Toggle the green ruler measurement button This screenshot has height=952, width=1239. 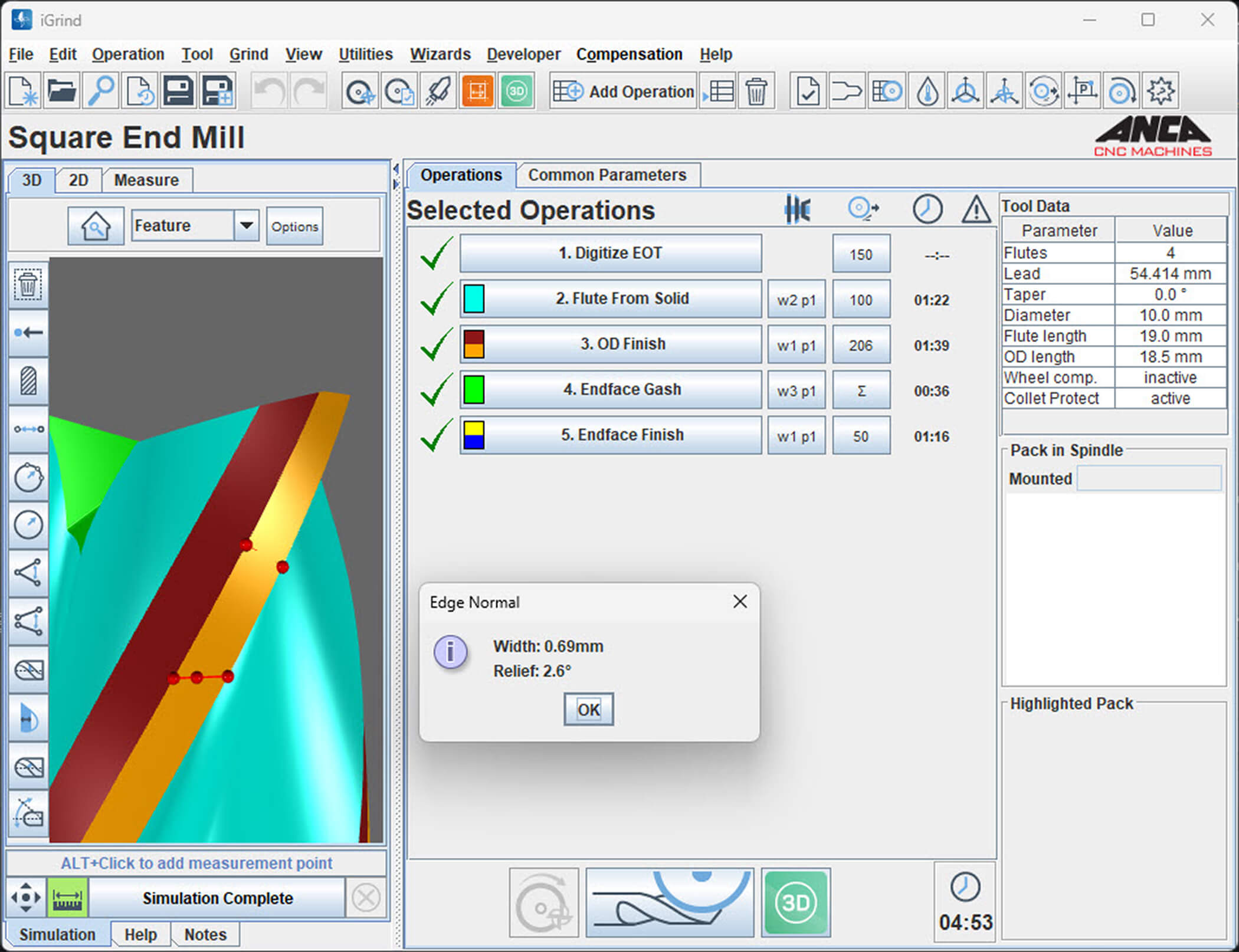[x=67, y=898]
